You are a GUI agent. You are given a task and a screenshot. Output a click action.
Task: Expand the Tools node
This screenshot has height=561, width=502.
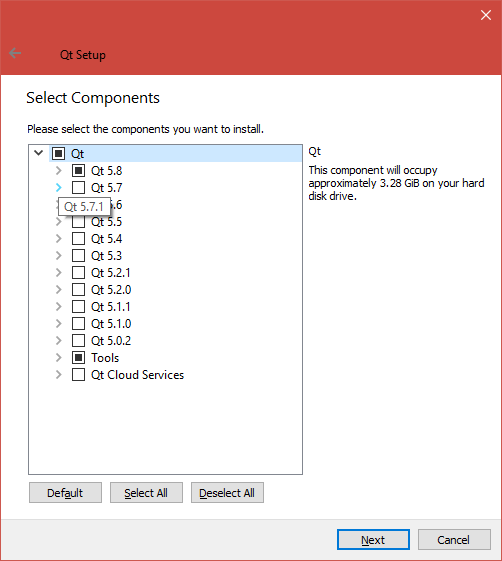click(59, 357)
